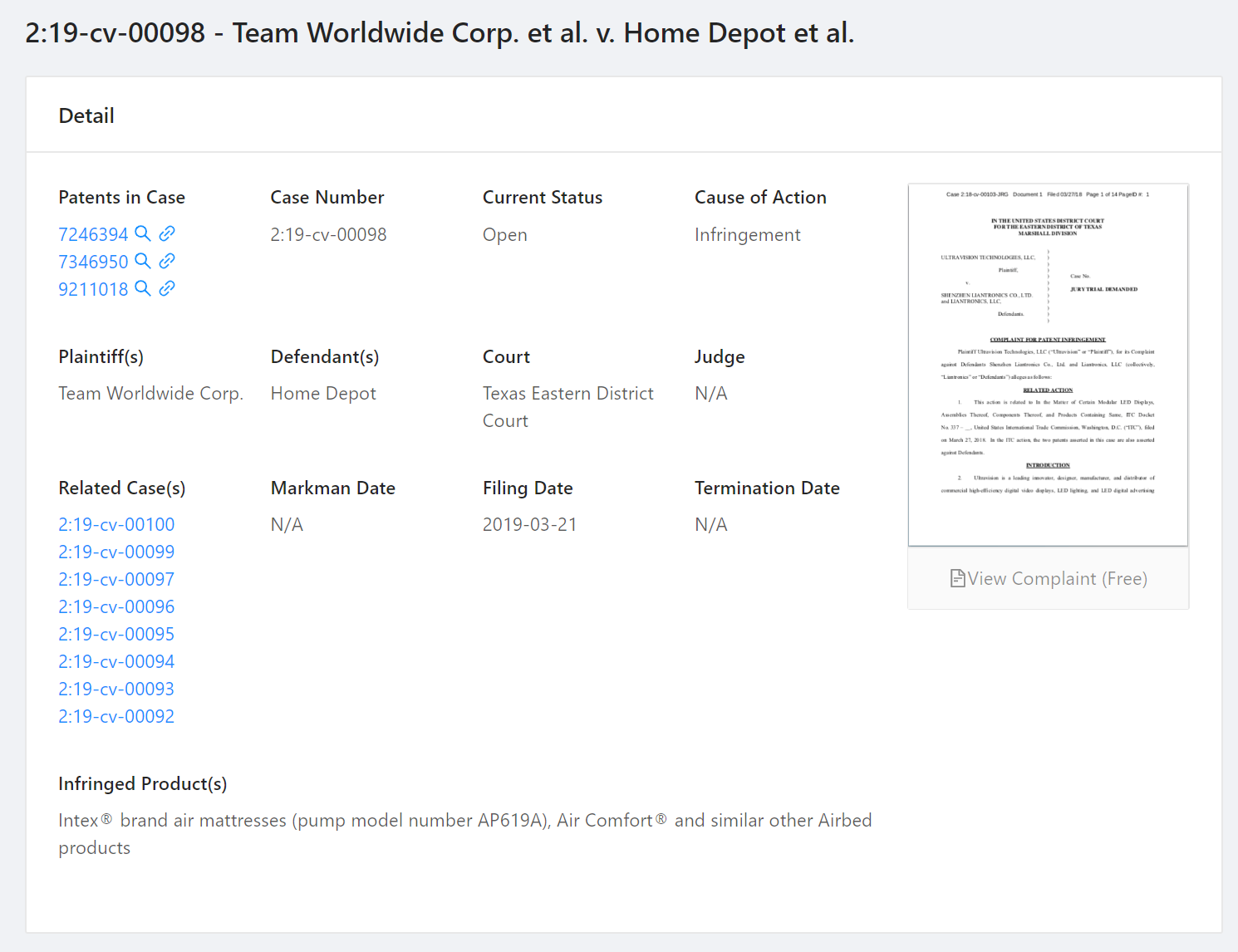Click the Related Case(s) heading
Screen dimensions: 1238x952
tap(122, 488)
